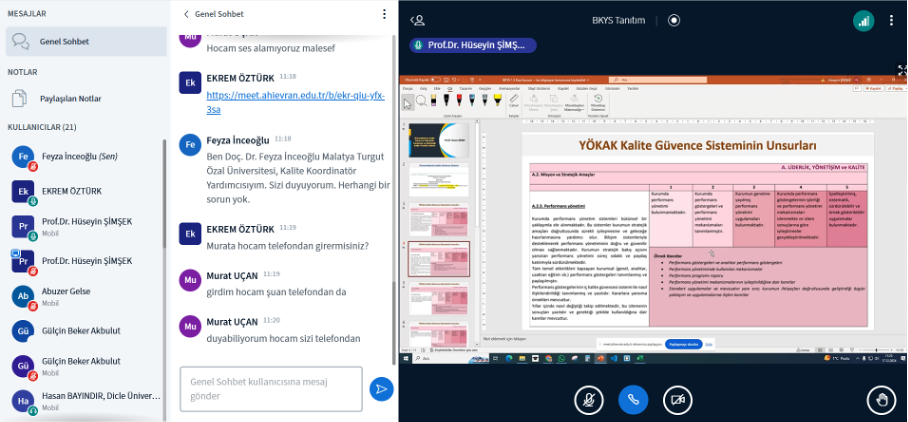Leave audio with the blue phone button

click(x=633, y=399)
